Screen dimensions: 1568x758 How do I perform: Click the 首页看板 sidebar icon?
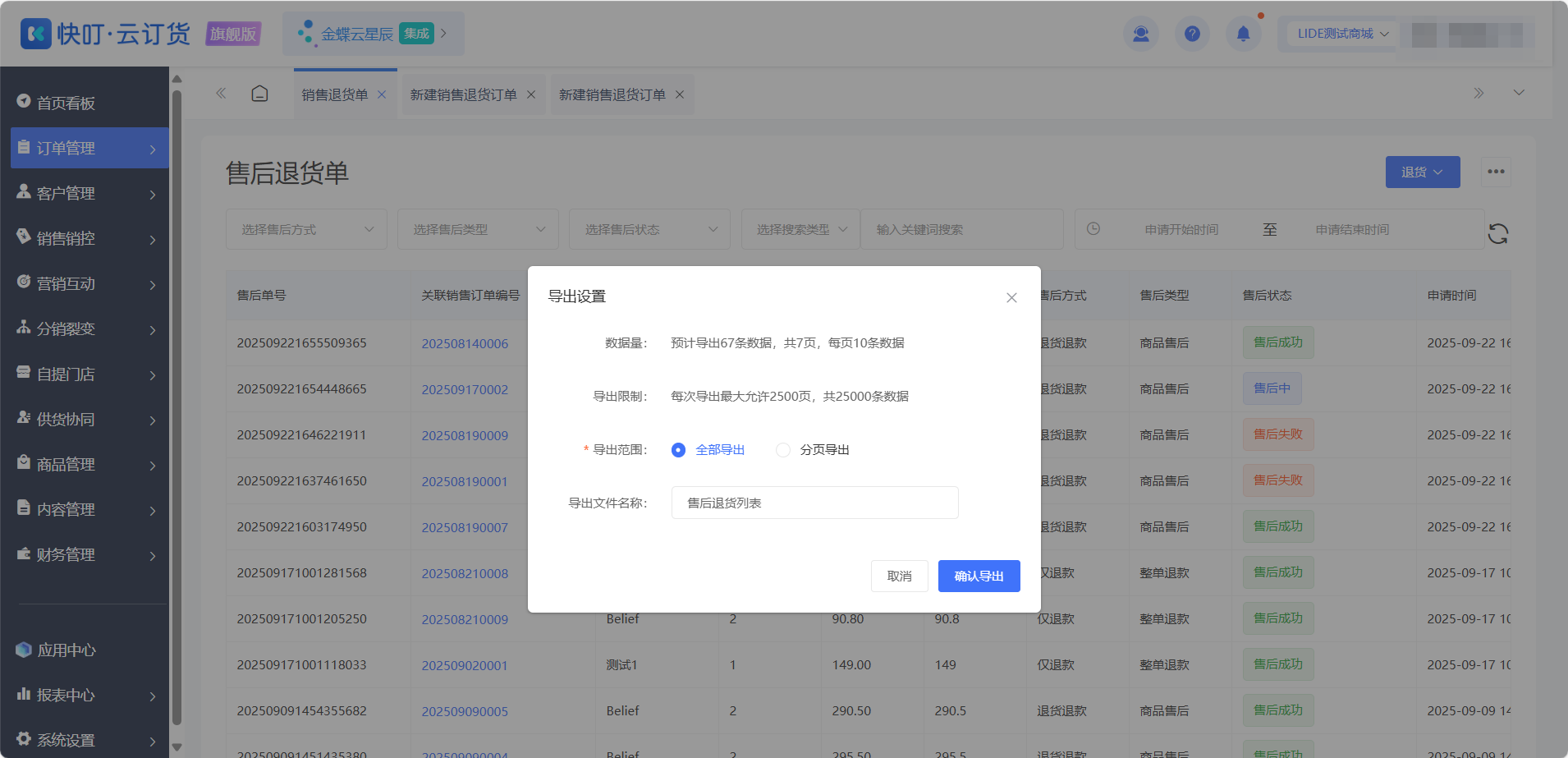pos(24,102)
